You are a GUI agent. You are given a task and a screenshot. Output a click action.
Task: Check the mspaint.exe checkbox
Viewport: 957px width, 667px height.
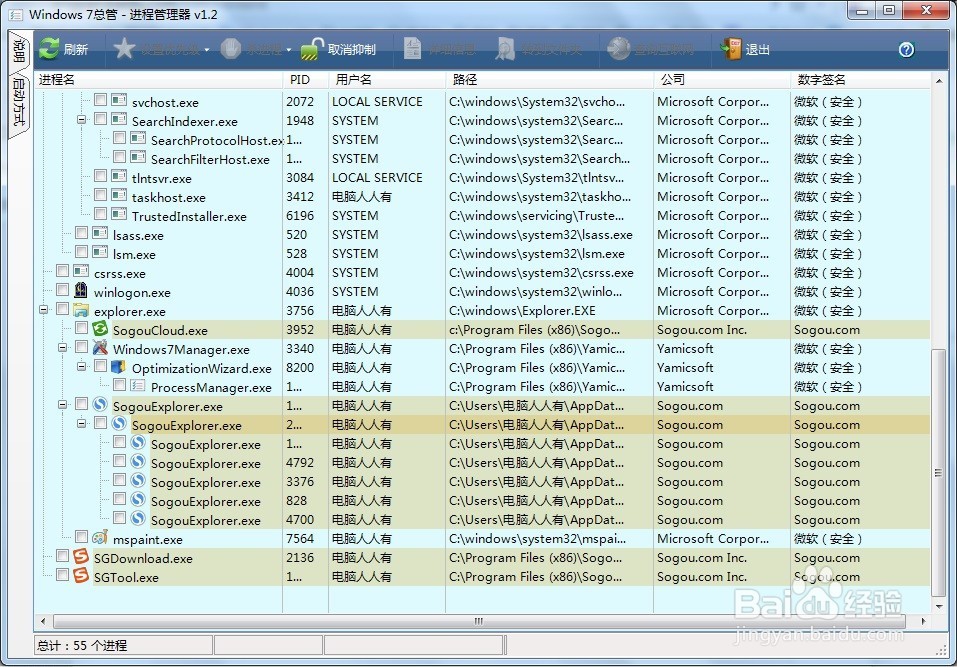82,537
